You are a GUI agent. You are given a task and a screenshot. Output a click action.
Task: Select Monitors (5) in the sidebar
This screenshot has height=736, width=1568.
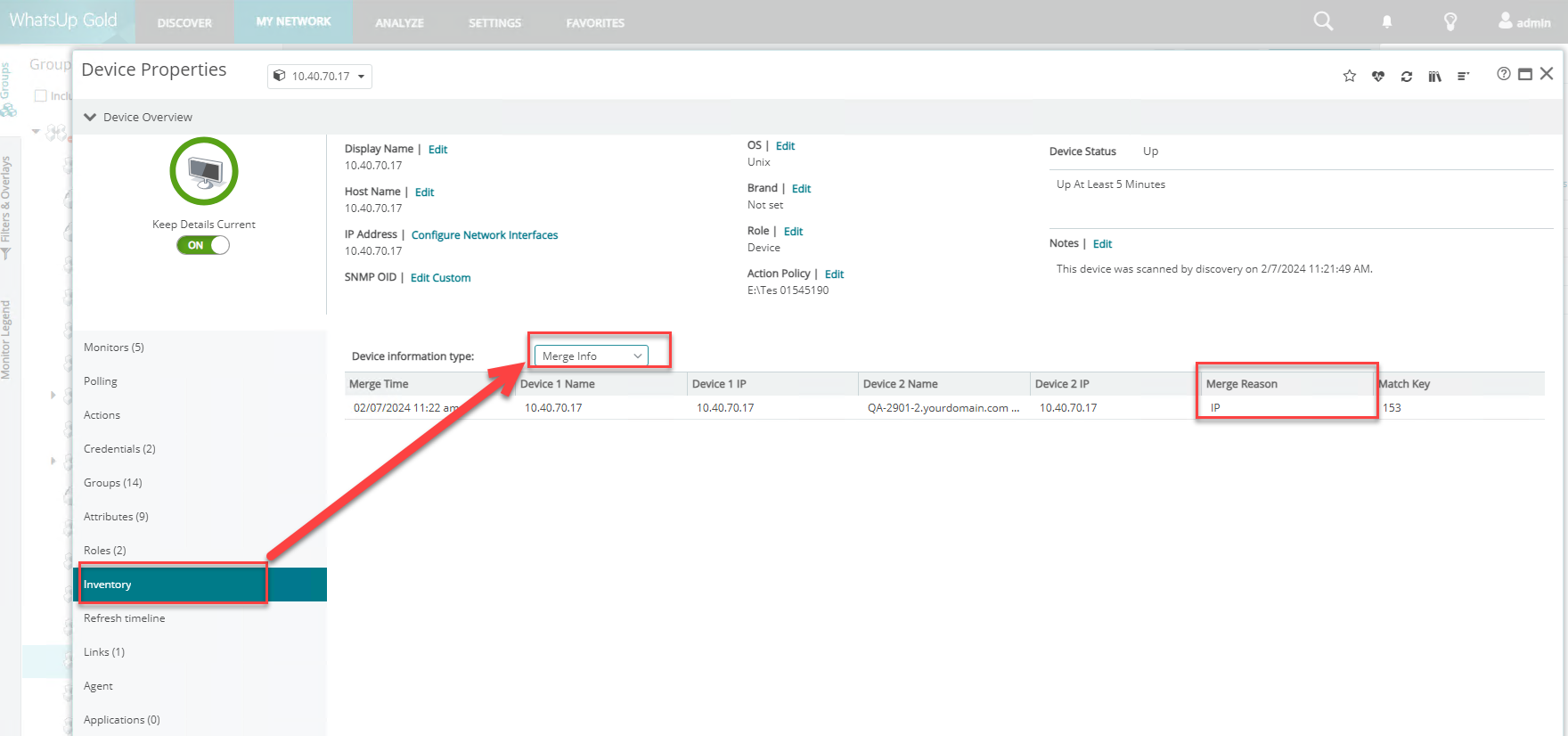tap(200, 348)
